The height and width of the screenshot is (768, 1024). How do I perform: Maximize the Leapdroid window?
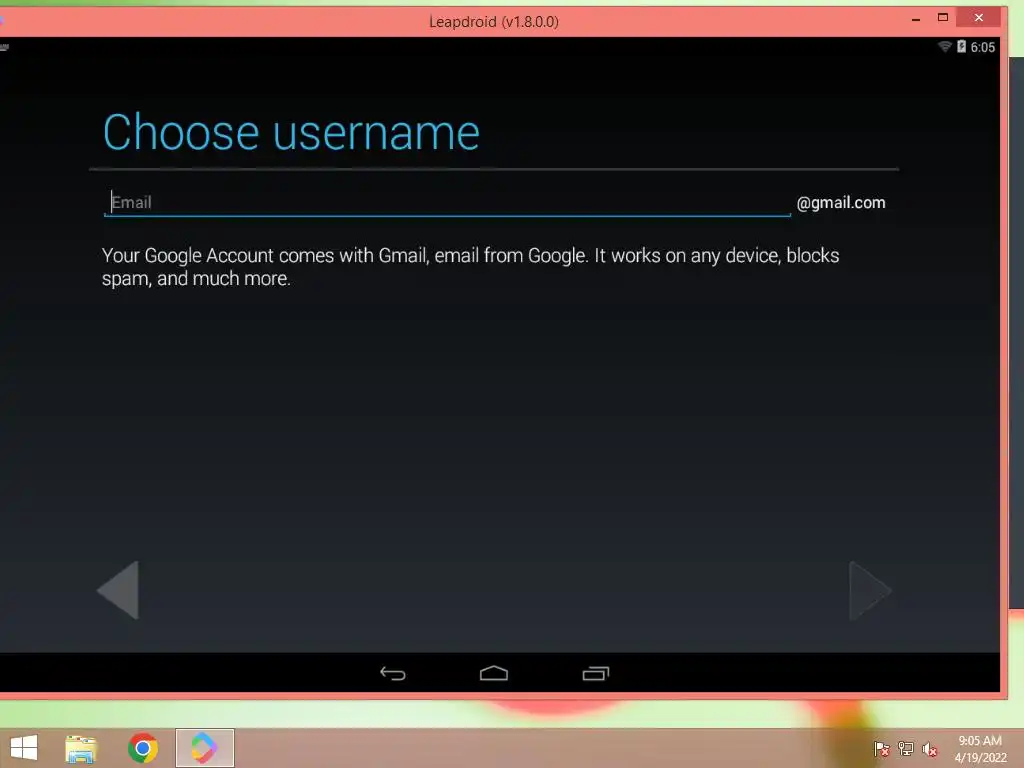942,18
